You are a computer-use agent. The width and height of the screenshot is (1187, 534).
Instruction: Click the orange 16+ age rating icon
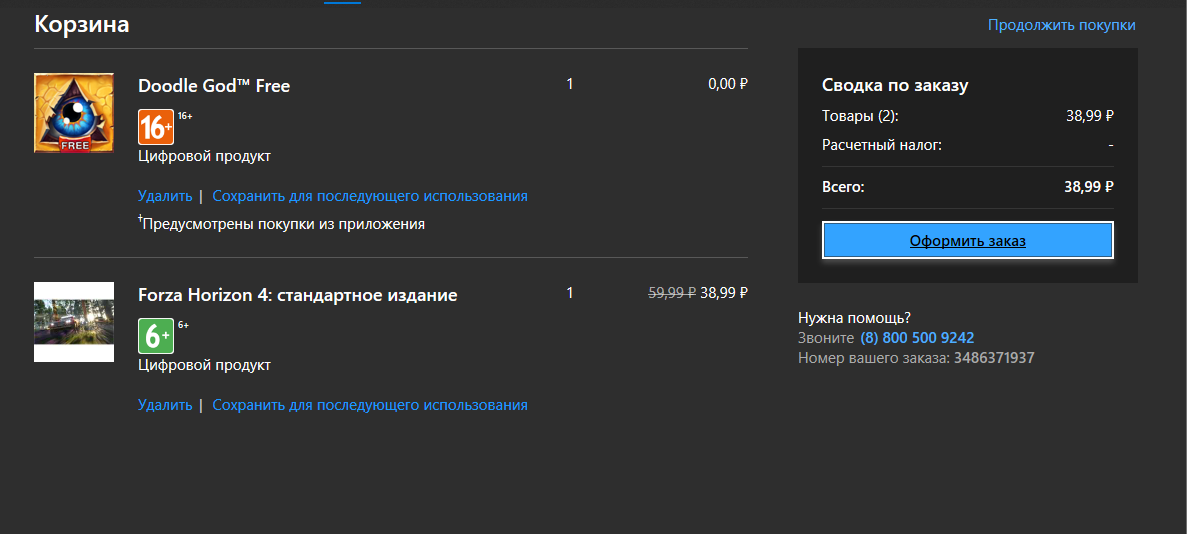(156, 126)
